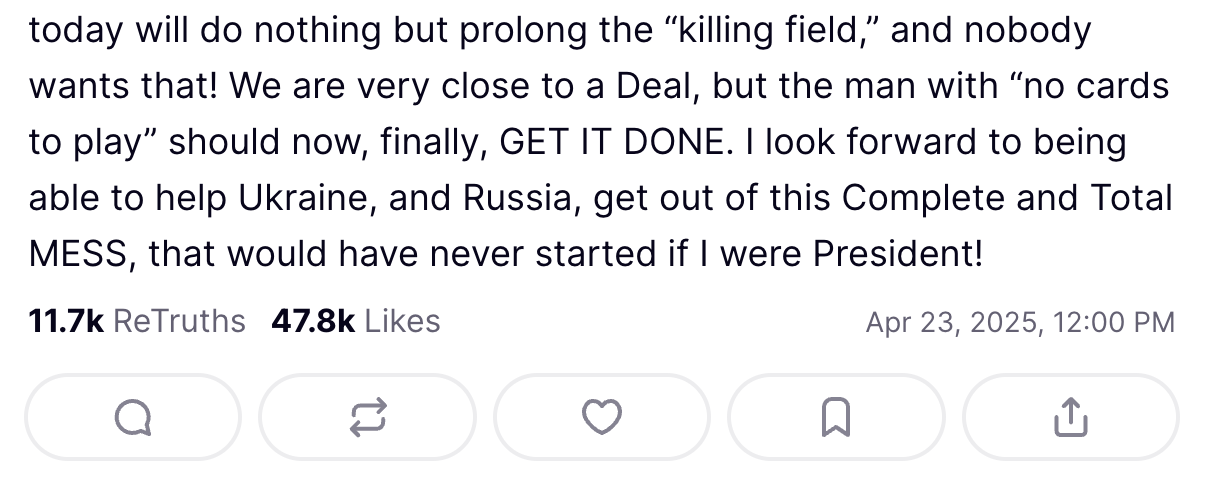The height and width of the screenshot is (492, 1208).
Task: Click the word "President!" ending the post
Action: coord(898,254)
